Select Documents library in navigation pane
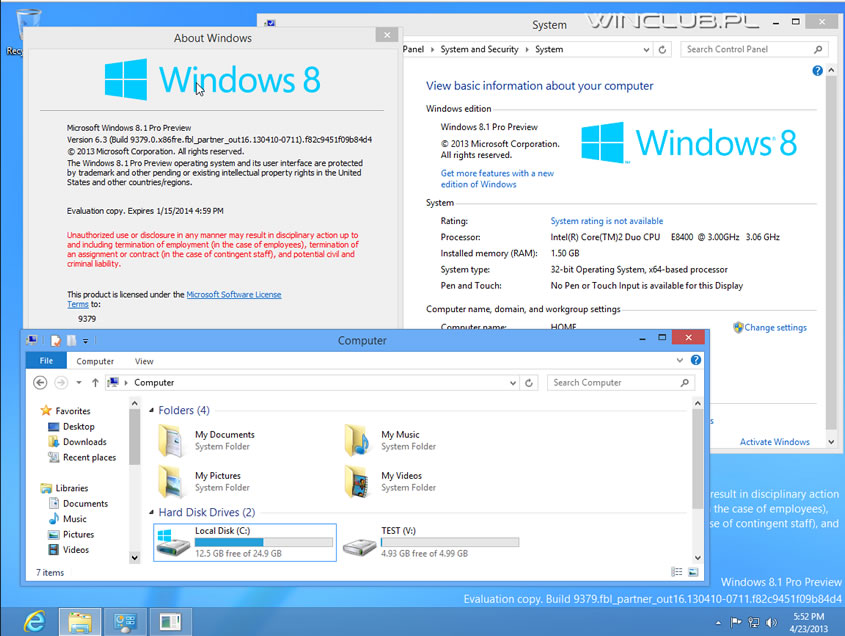The width and height of the screenshot is (845, 636). pos(78,503)
